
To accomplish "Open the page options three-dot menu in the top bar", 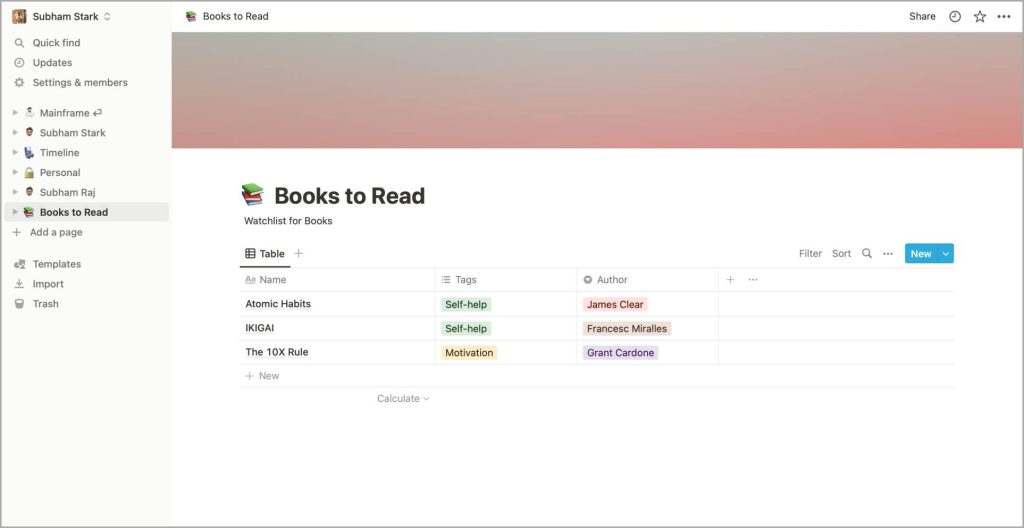I will click(x=1004, y=17).
